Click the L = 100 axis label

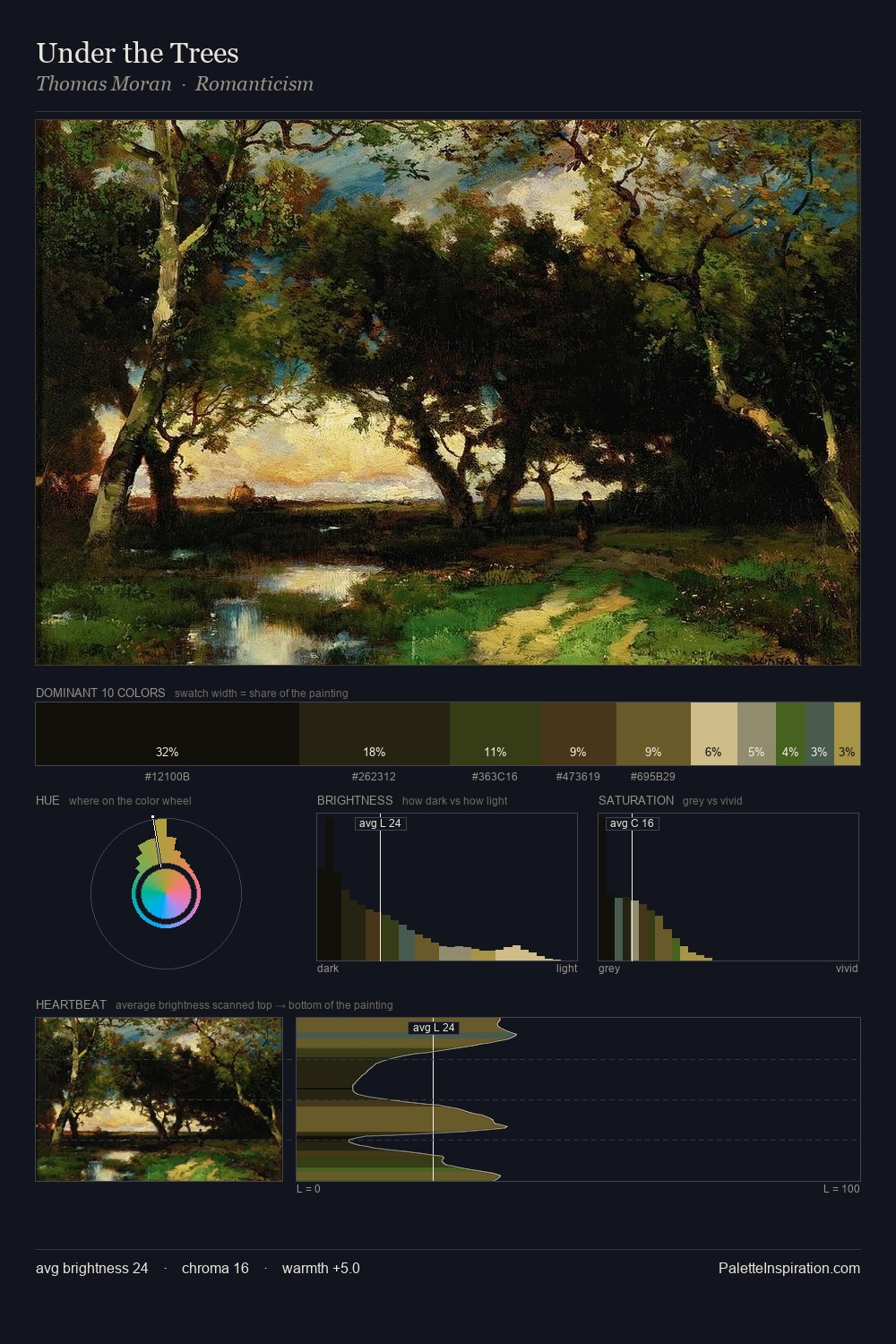[x=841, y=1189]
